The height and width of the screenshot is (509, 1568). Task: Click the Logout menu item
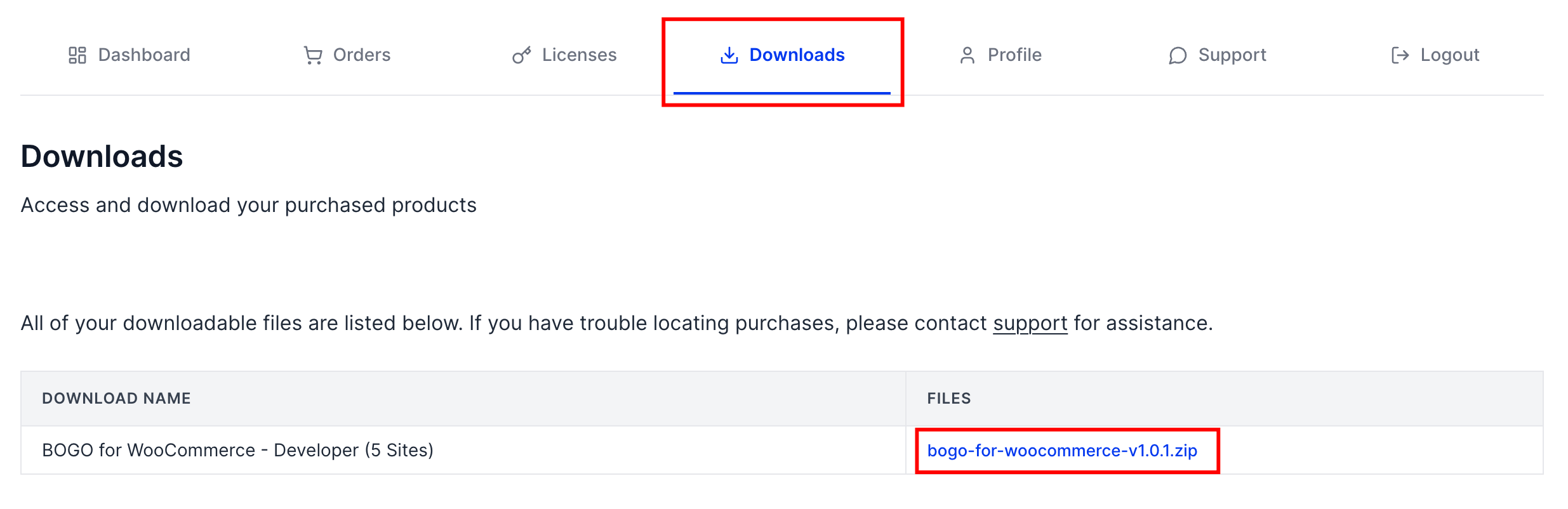tap(1435, 55)
